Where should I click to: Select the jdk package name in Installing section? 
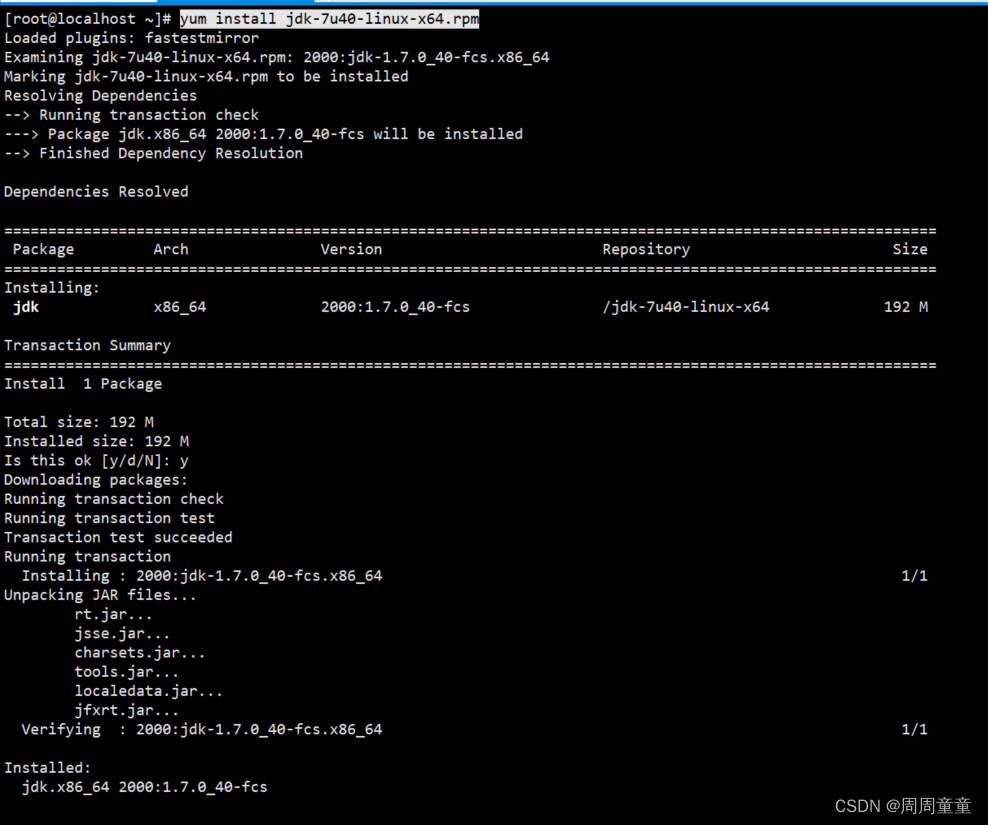click(x=25, y=306)
